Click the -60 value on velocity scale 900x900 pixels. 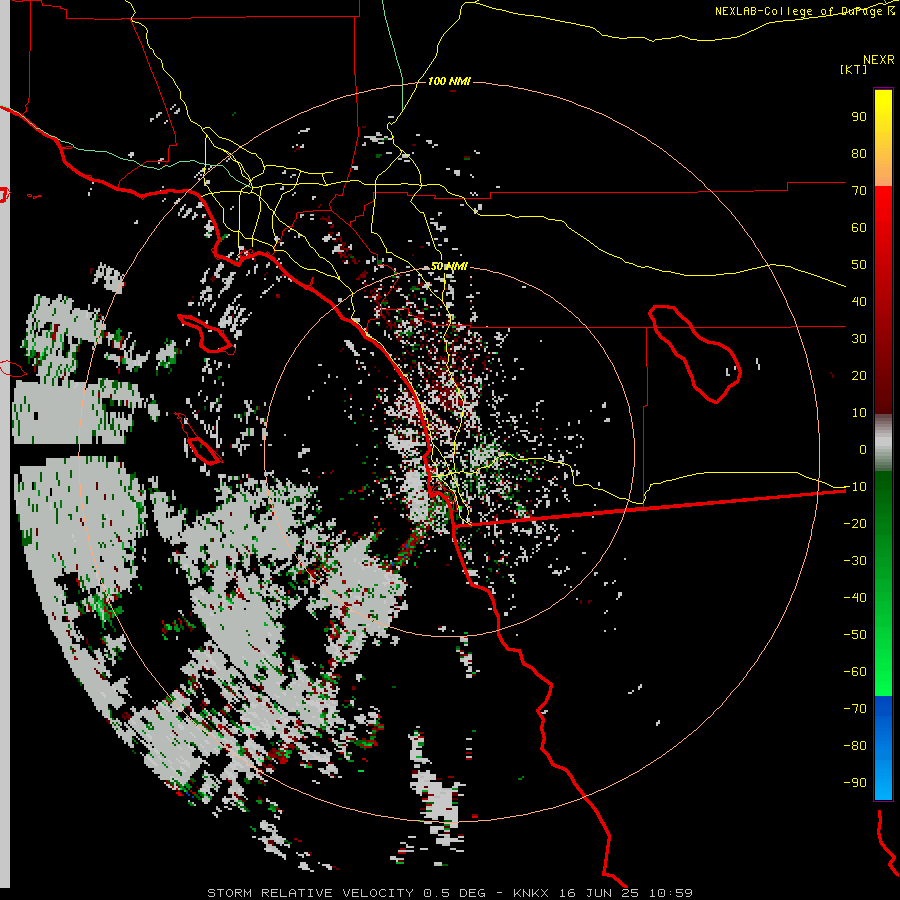[855, 672]
